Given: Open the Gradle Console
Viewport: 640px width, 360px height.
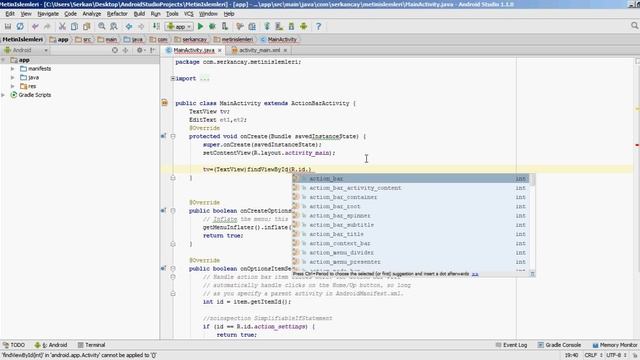Looking at the screenshot, I should [559, 345].
